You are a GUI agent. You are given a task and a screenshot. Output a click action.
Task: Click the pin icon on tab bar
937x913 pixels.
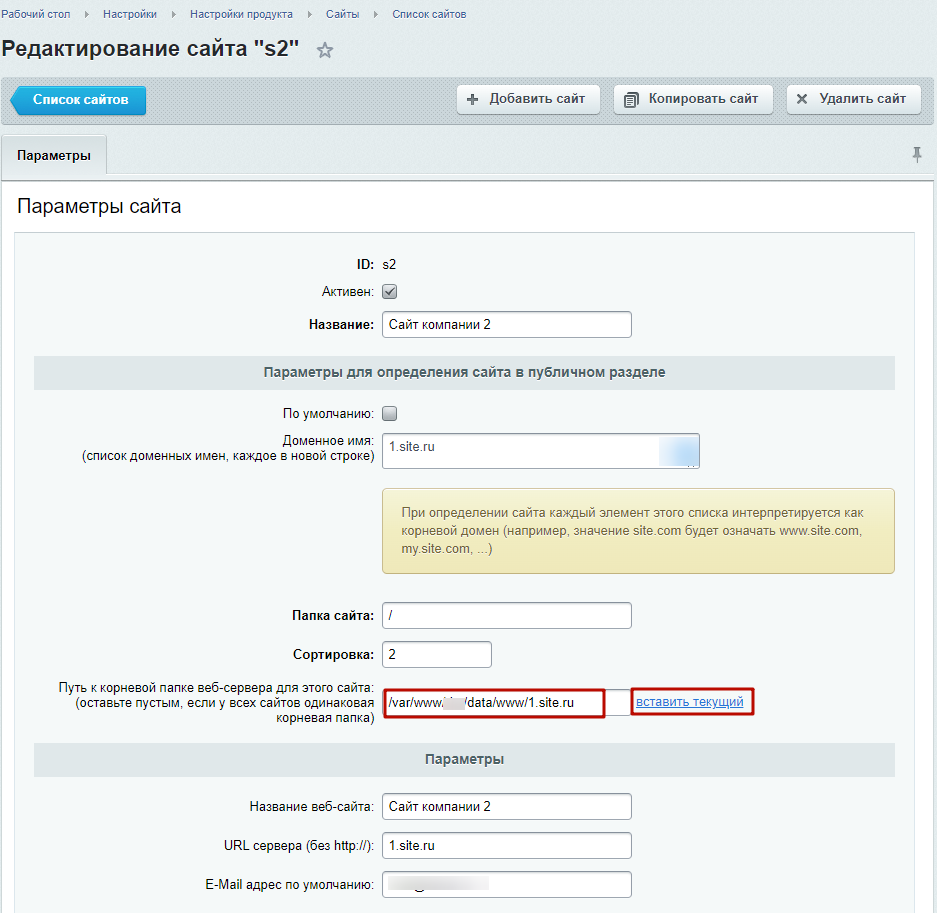tap(917, 155)
